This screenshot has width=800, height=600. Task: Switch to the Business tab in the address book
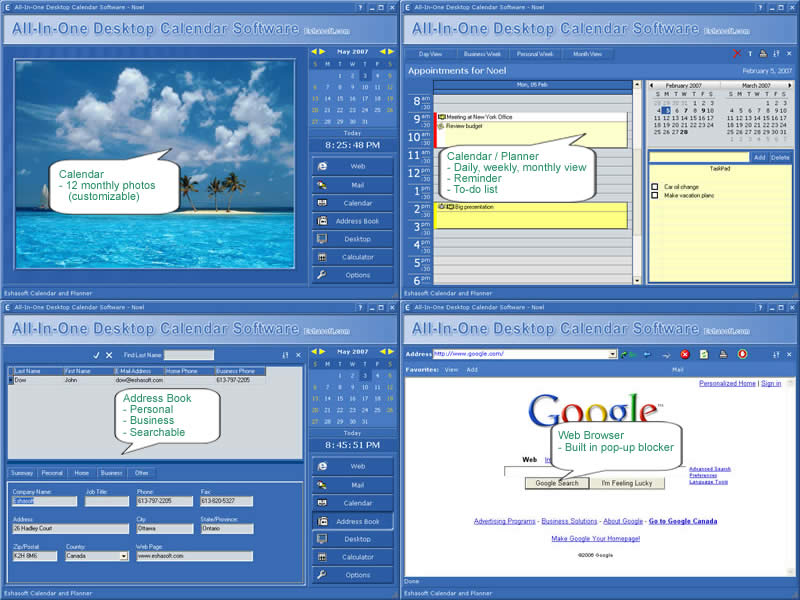110,473
